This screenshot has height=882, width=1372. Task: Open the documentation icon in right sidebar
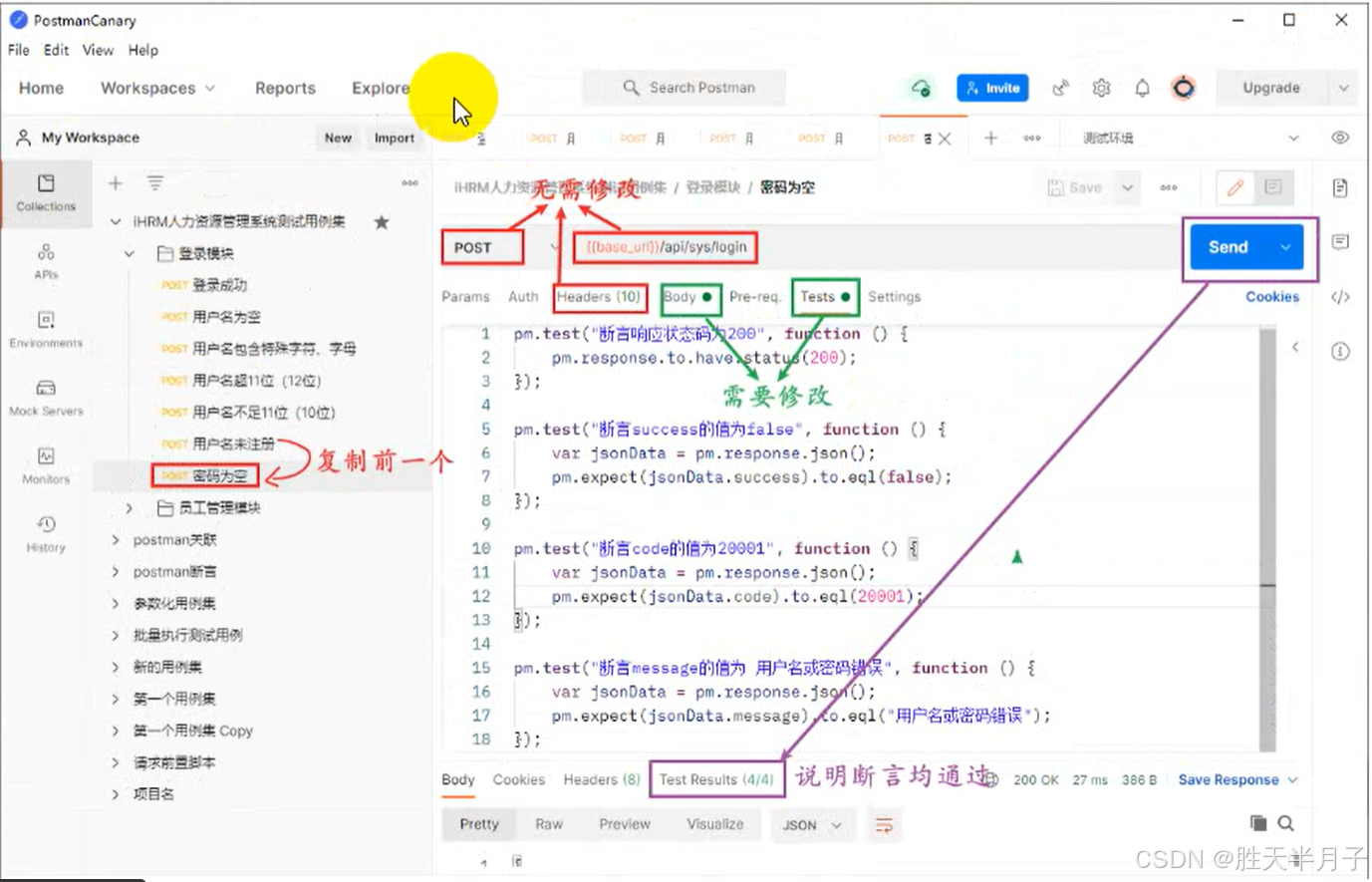coord(1340,187)
